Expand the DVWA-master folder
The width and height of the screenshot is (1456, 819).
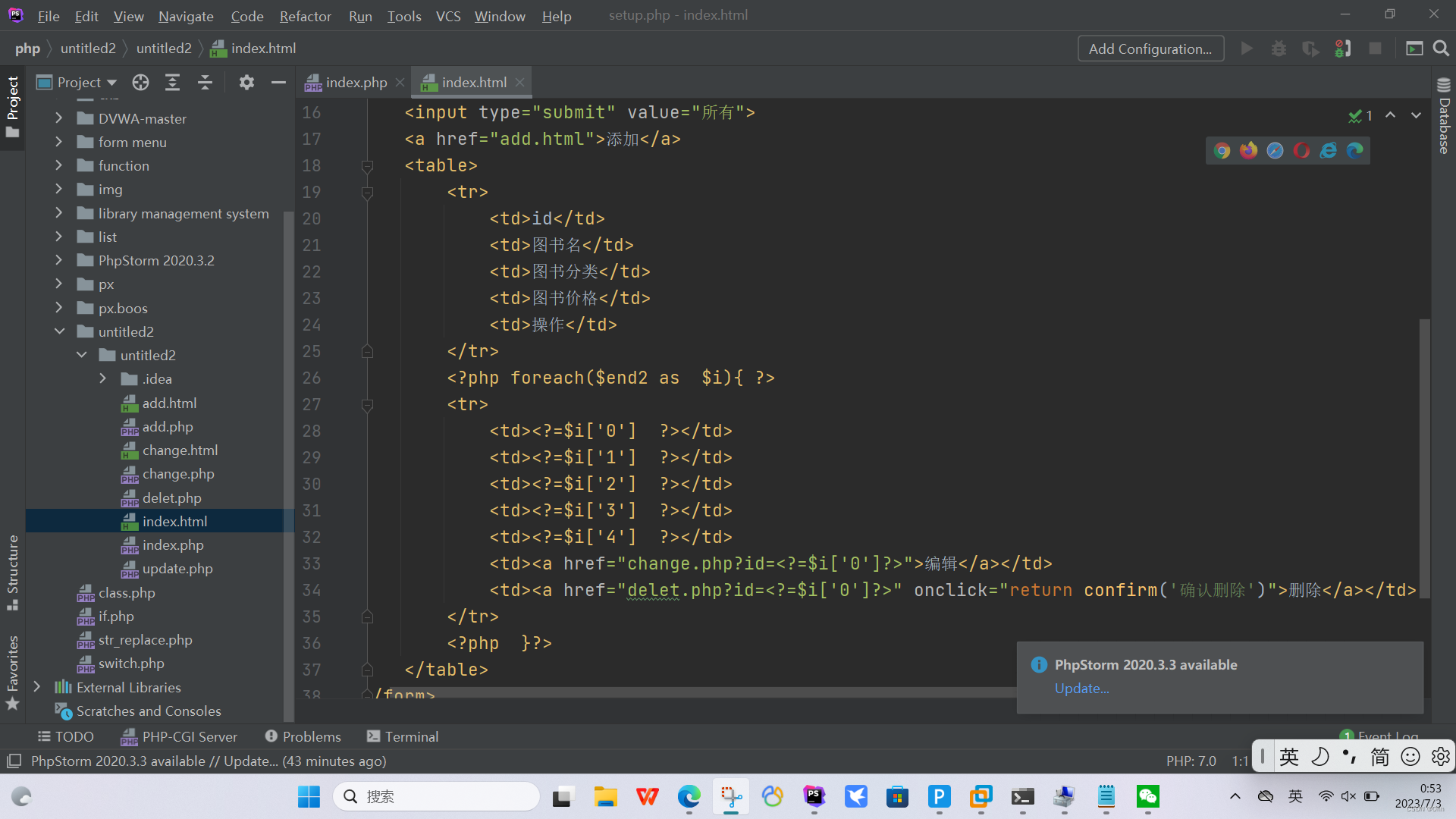59,118
